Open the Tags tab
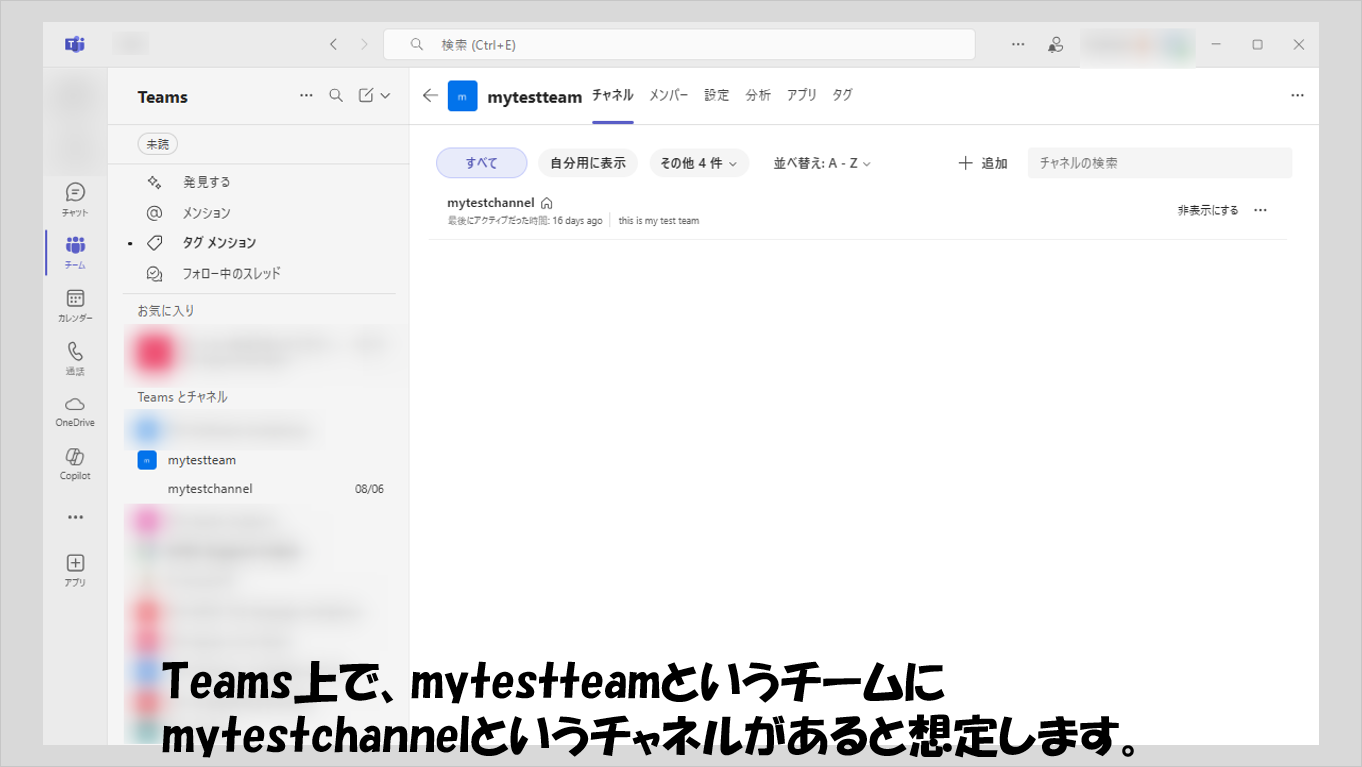The image size is (1362, 767). pos(843,95)
